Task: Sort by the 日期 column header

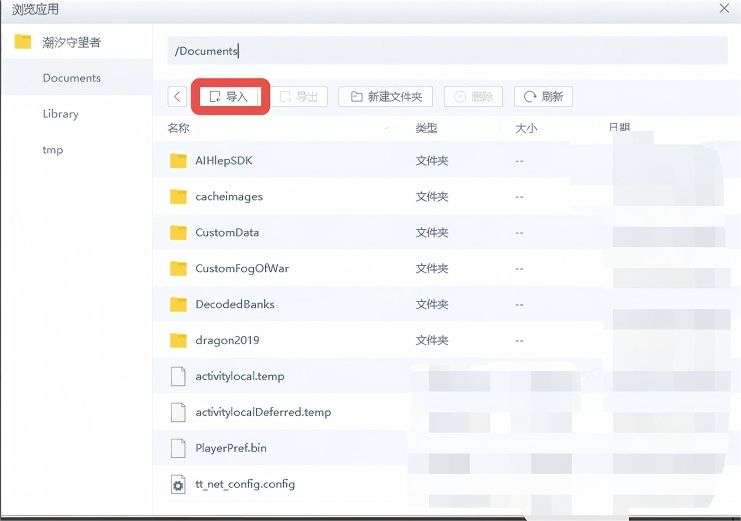Action: click(x=619, y=127)
